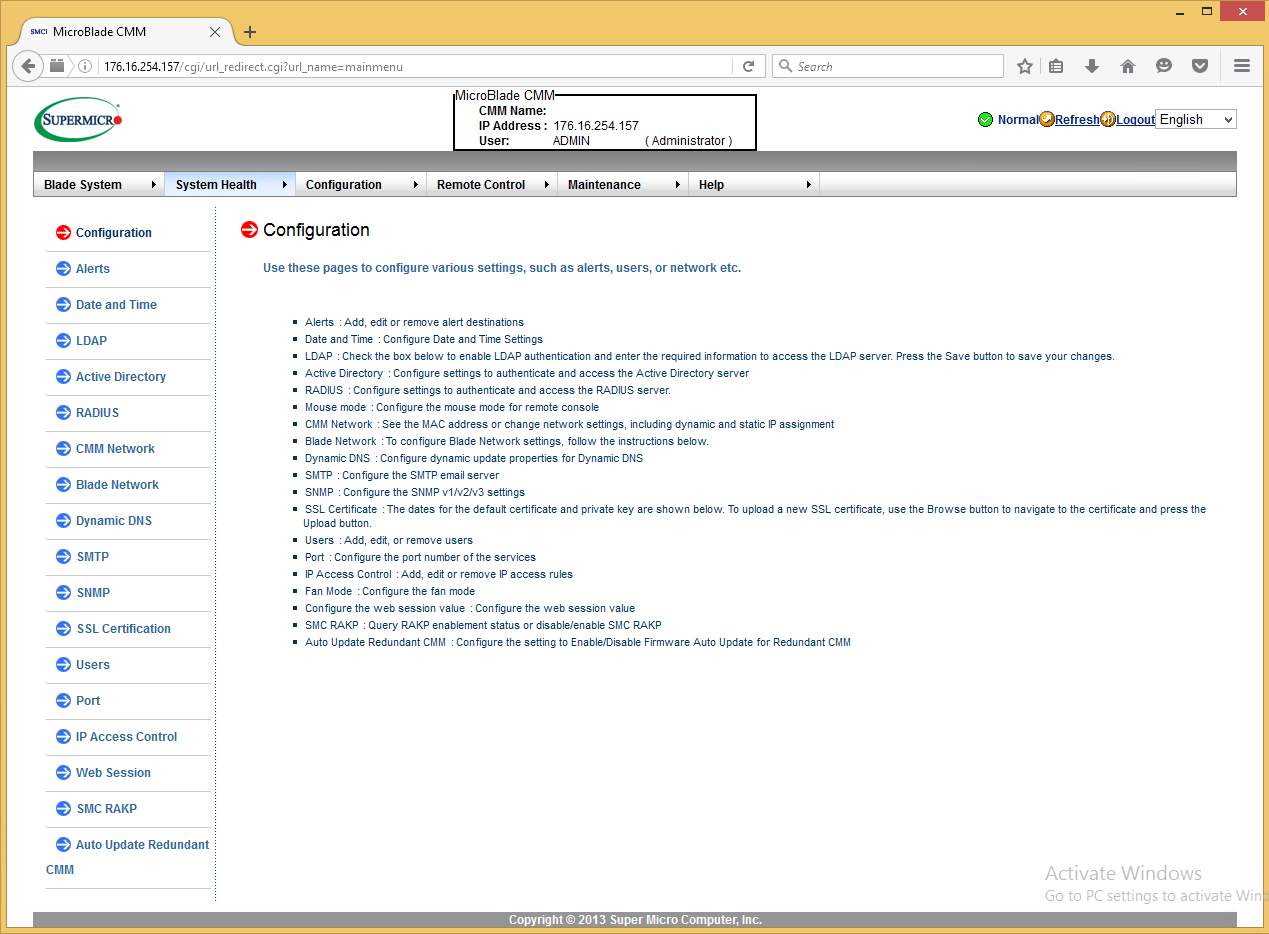Open the Date and Time sidebar link
Image resolution: width=1269 pixels, height=934 pixels.
click(x=116, y=304)
